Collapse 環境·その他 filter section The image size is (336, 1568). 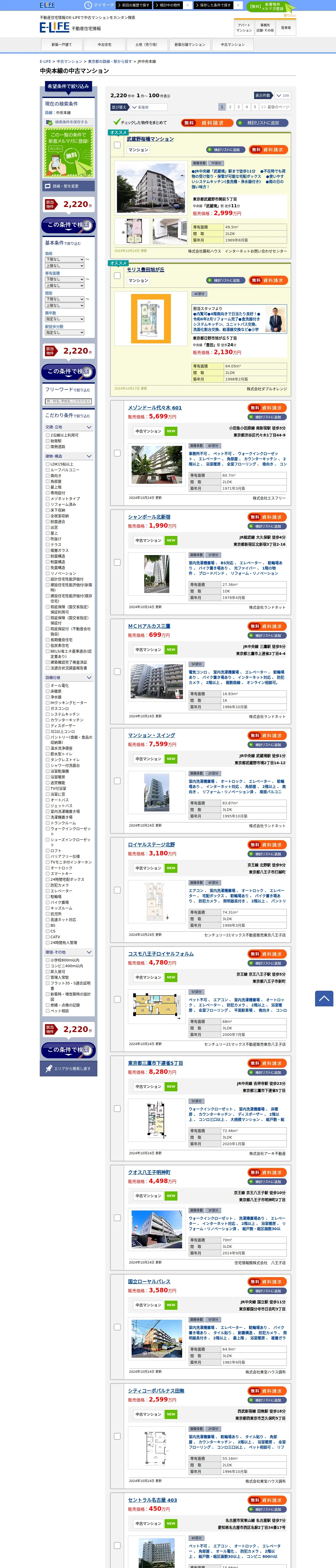click(x=68, y=953)
